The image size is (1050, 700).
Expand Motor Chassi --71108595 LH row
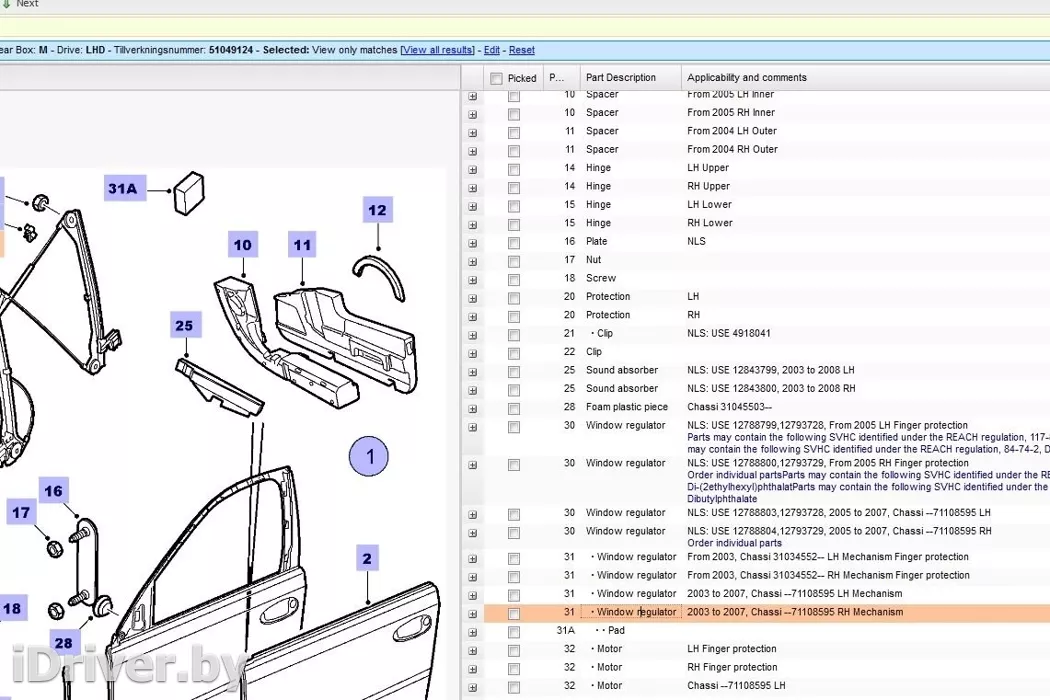(473, 687)
